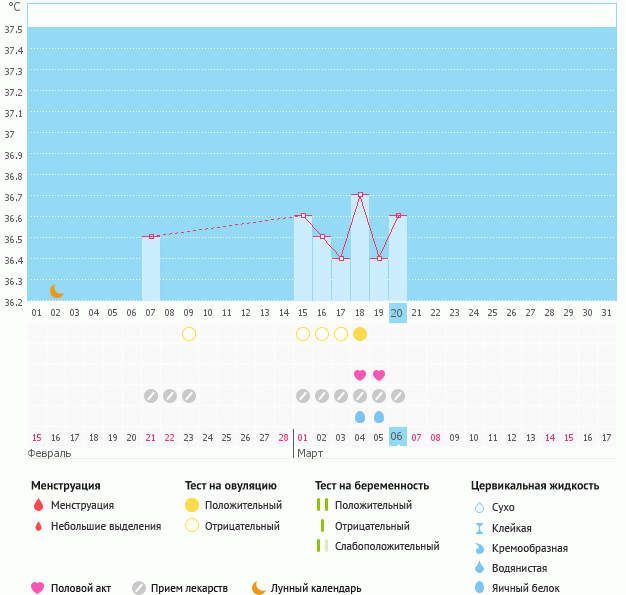Click the 36.7 temperature point on day 18
This screenshot has width=626, height=595.
pyautogui.click(x=360, y=194)
